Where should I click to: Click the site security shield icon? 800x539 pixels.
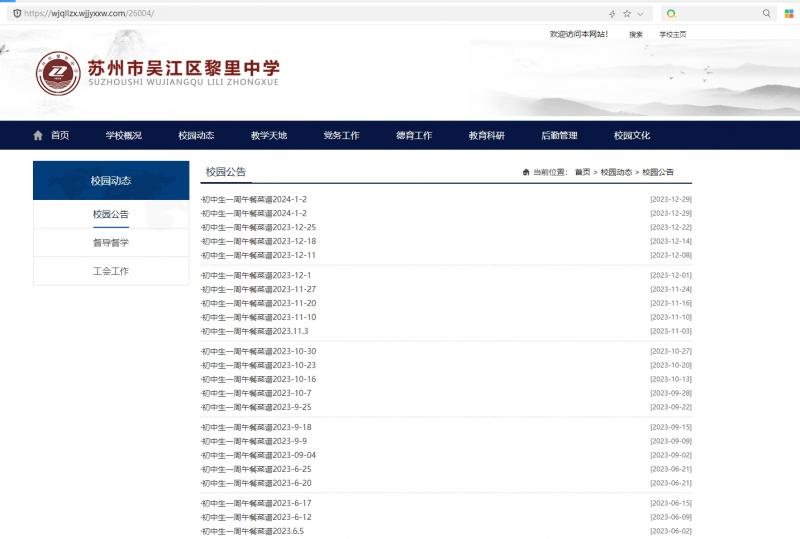pyautogui.click(x=17, y=14)
